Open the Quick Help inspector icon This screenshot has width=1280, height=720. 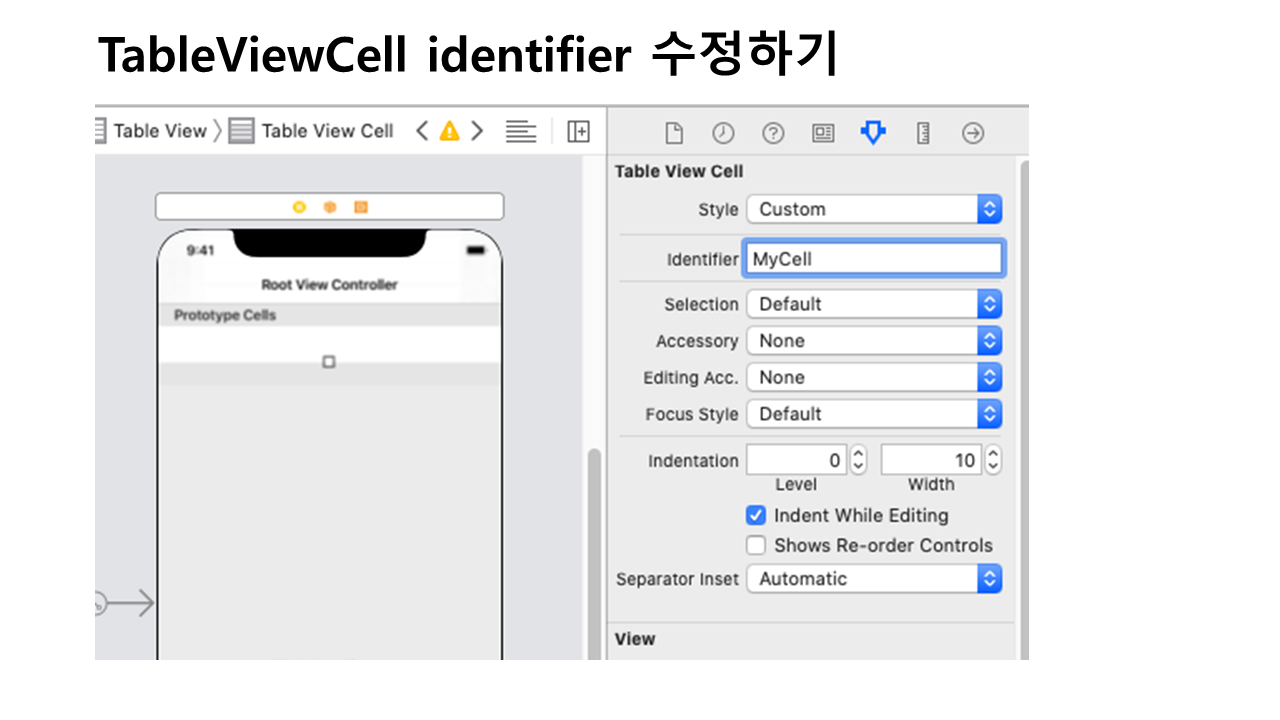[773, 133]
